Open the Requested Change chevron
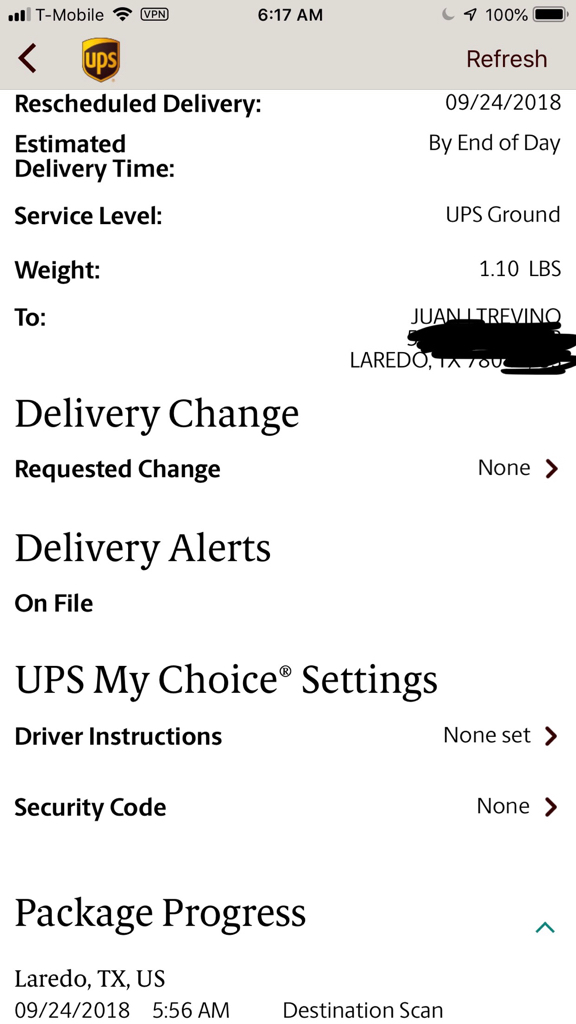Screen dimensions: 576x1024 coord(552,468)
